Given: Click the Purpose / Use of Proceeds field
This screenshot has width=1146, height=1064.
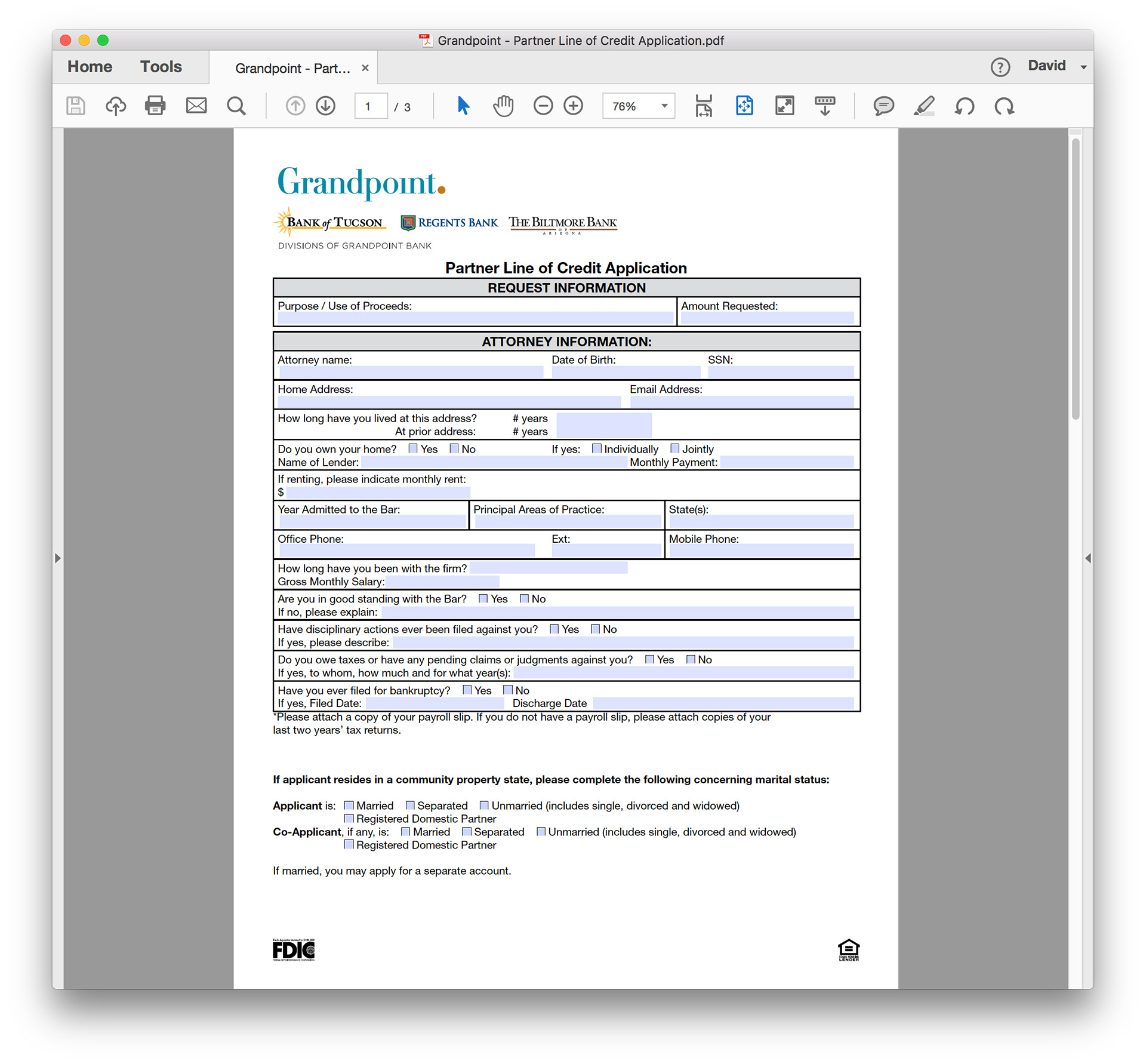Looking at the screenshot, I should [476, 318].
